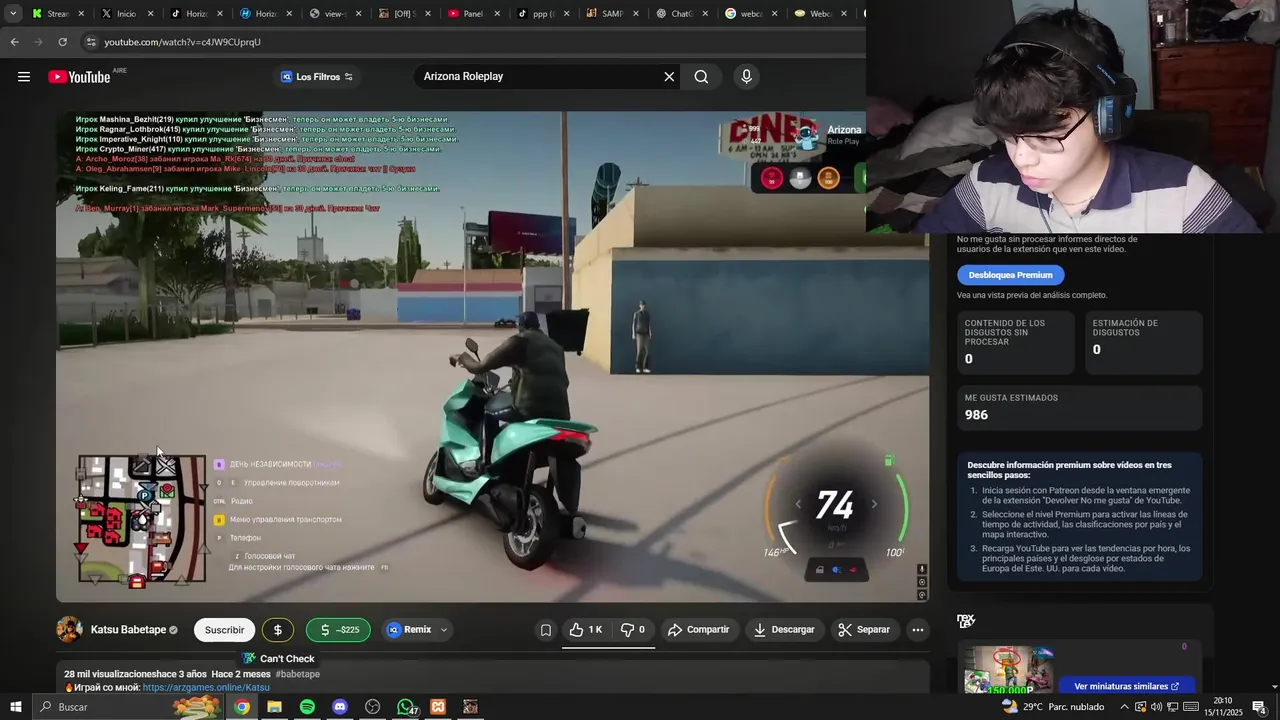This screenshot has height=720, width=1280.
Task: Dislike the video with thumbs-down
Action: [633, 630]
